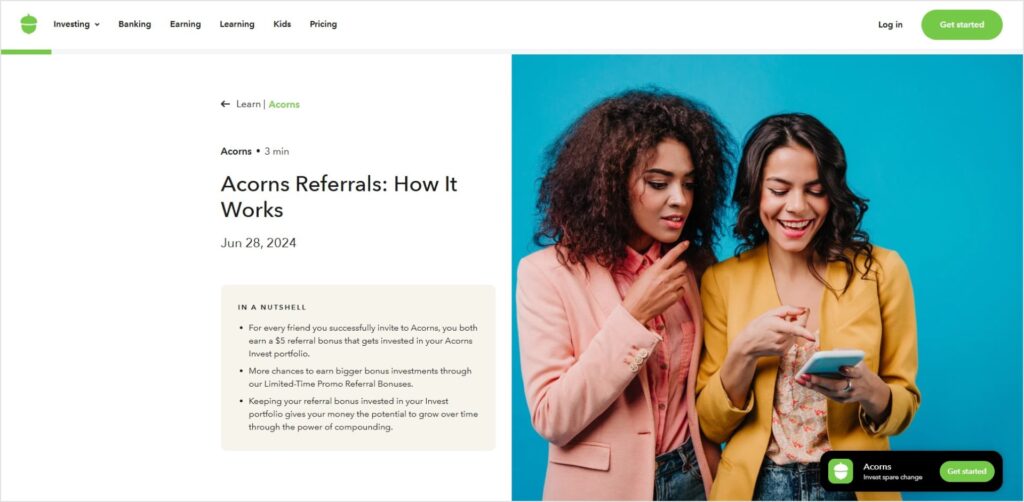
Task: Click the article title Acorns Referrals: How It Works
Action: coord(339,196)
